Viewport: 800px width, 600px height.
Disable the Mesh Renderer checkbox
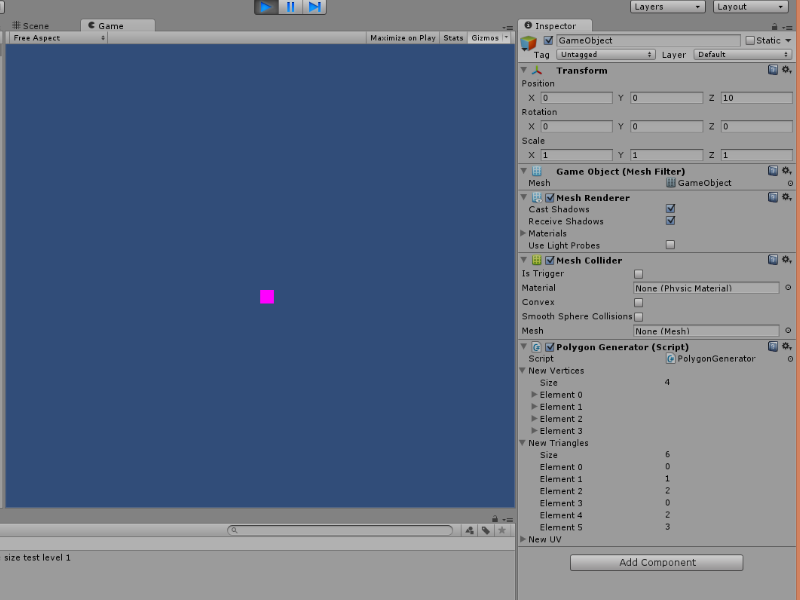point(549,197)
